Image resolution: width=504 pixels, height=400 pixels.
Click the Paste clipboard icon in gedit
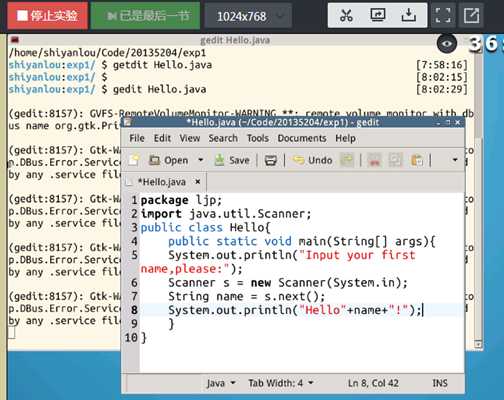coord(417,160)
